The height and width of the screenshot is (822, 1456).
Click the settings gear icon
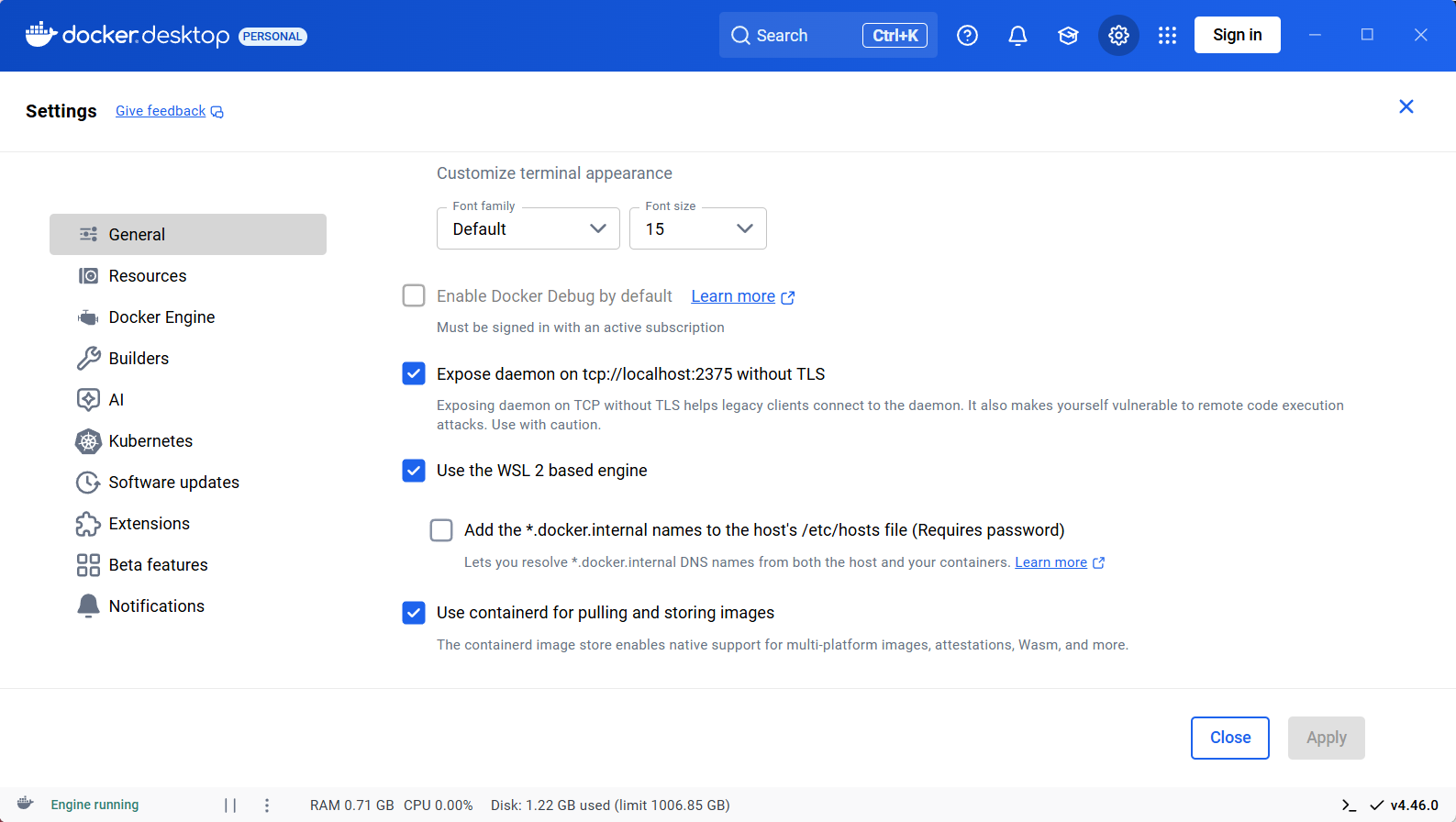pyautogui.click(x=1118, y=36)
